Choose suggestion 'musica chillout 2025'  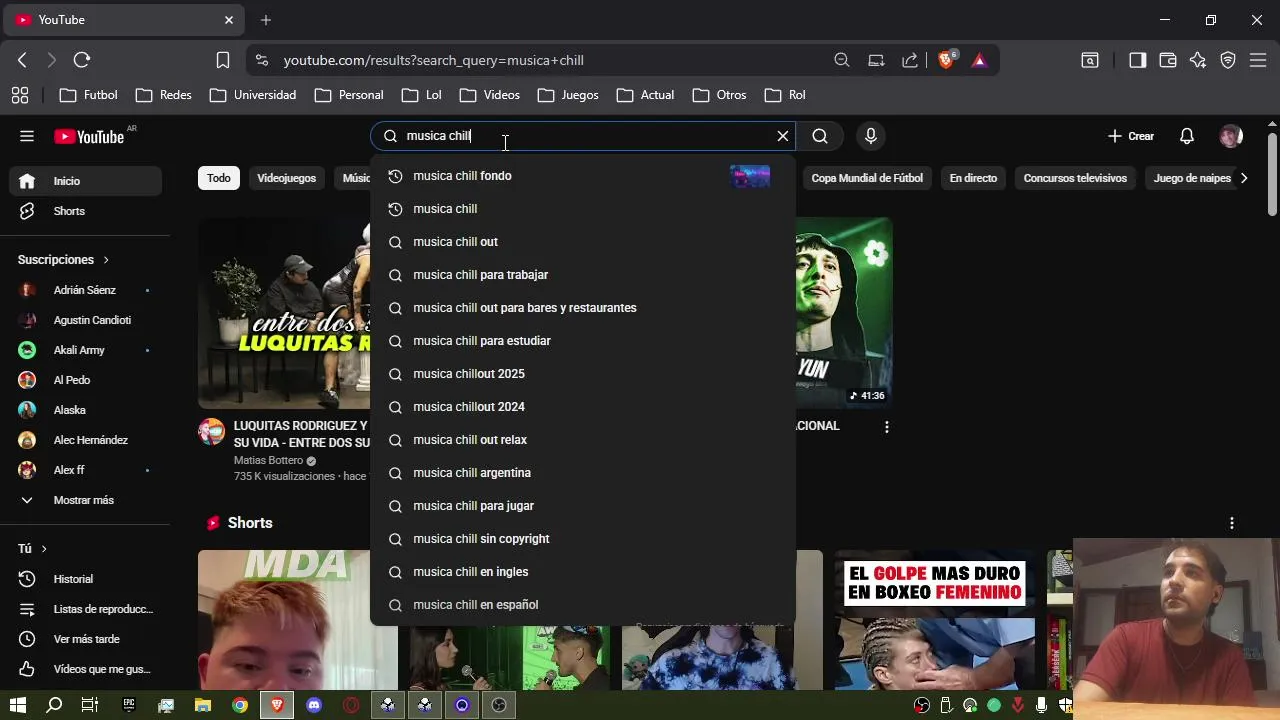click(x=583, y=374)
